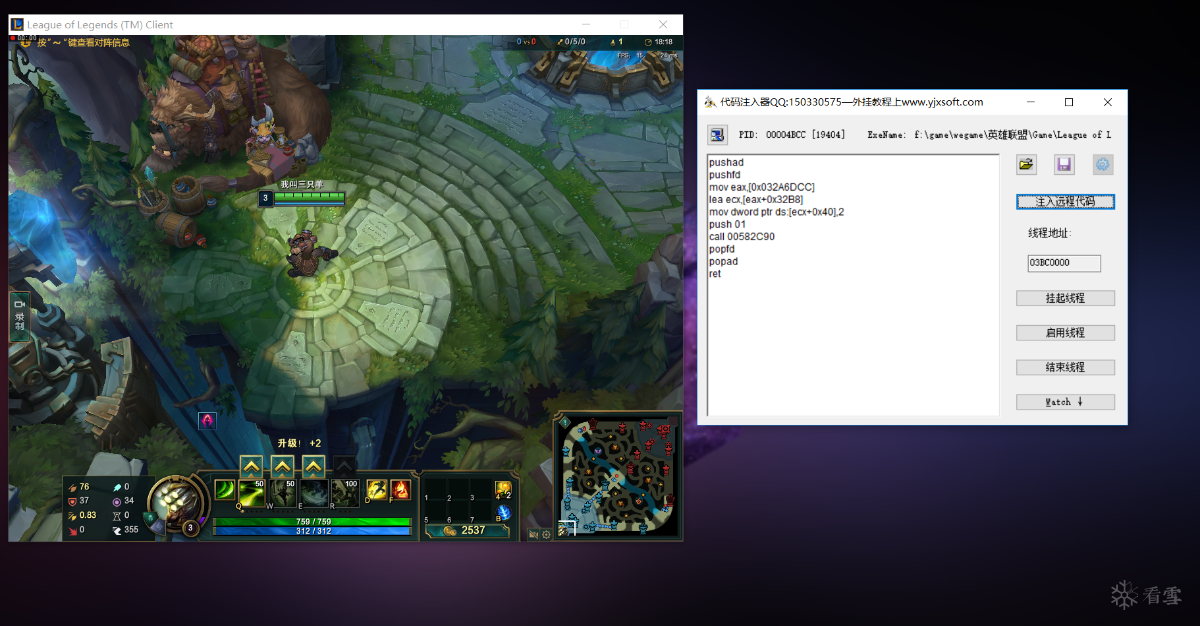The image size is (1200, 626).
Task: Click the 挂起线程 button
Action: pos(1065,298)
